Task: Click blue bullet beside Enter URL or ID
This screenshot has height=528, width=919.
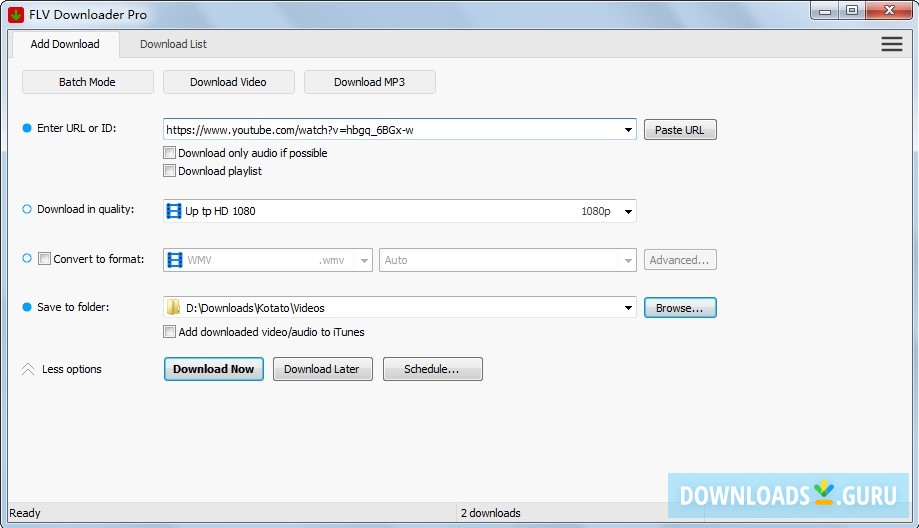Action: point(26,128)
